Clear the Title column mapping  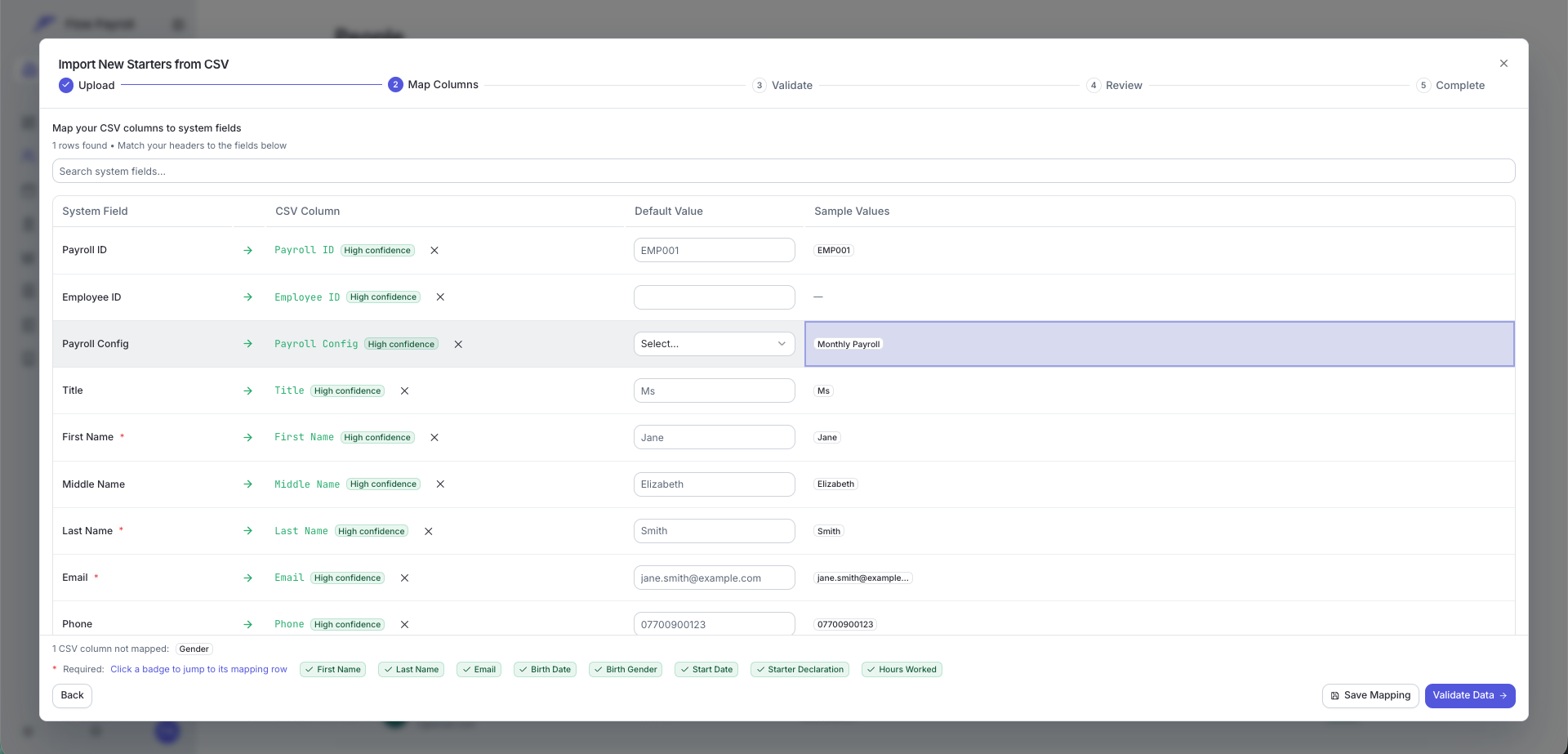tap(404, 391)
